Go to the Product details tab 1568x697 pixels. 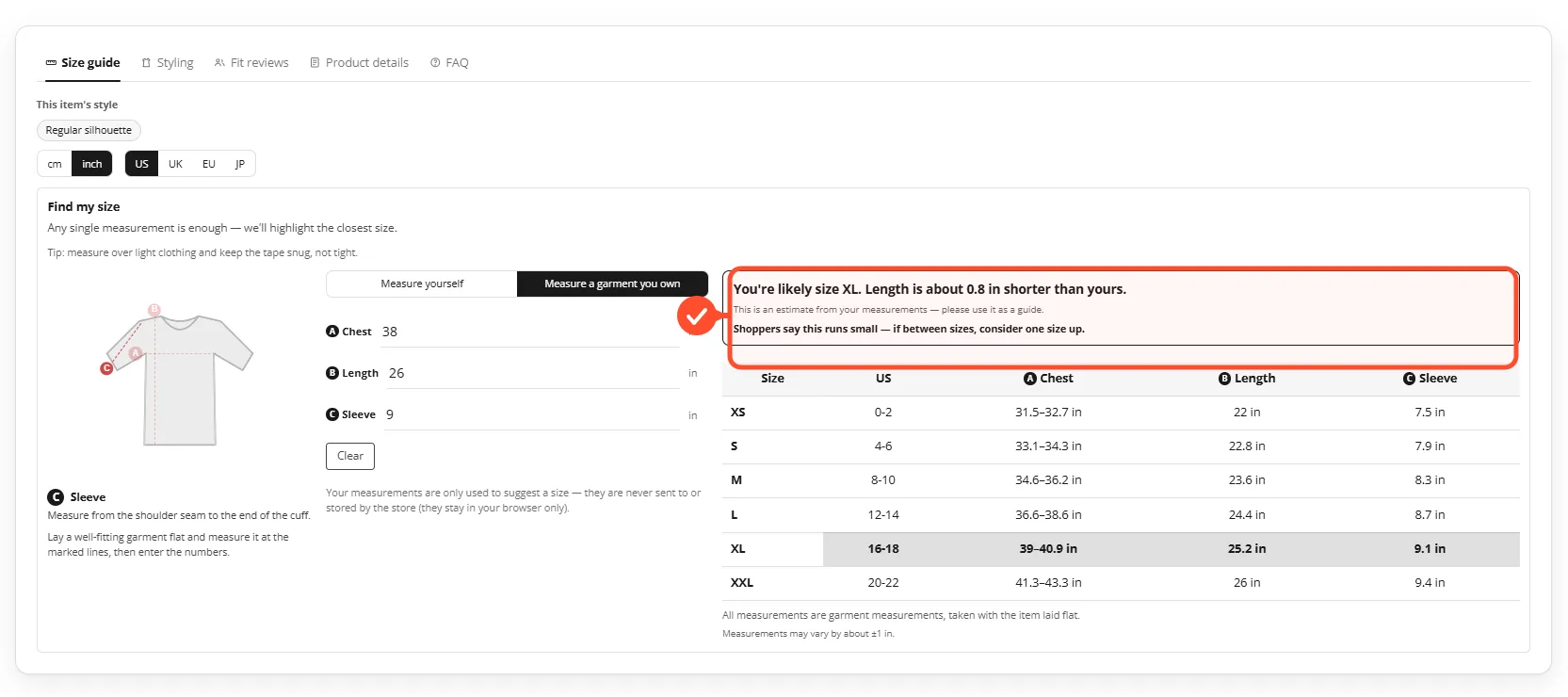point(360,63)
